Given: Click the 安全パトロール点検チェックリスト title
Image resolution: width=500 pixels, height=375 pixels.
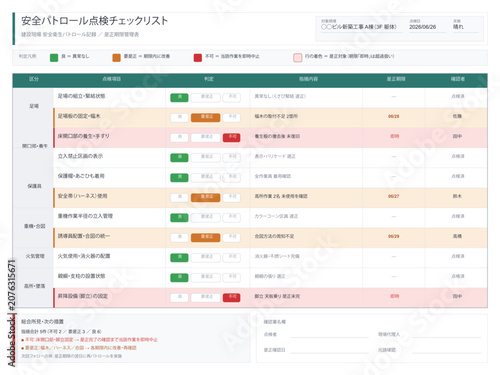Looking at the screenshot, I should click(x=95, y=21).
